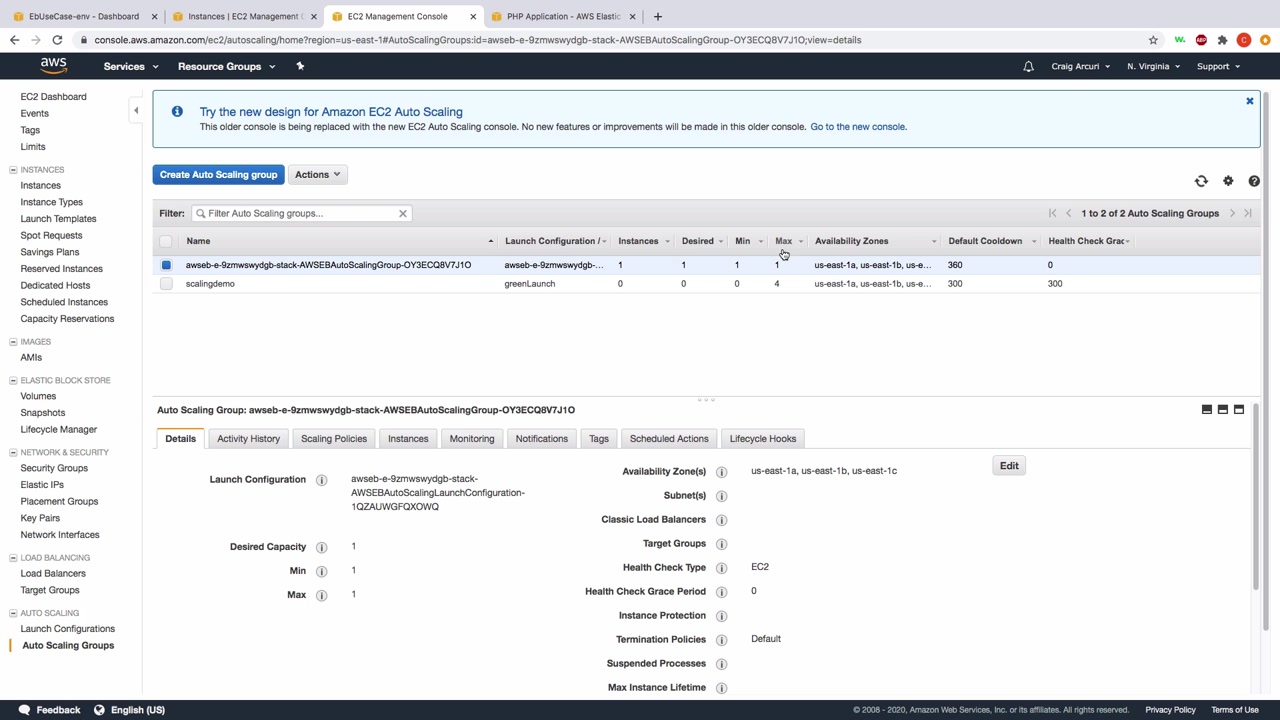This screenshot has height=720, width=1280.
Task: Click the Filter Auto Scaling groups field
Action: pos(300,213)
